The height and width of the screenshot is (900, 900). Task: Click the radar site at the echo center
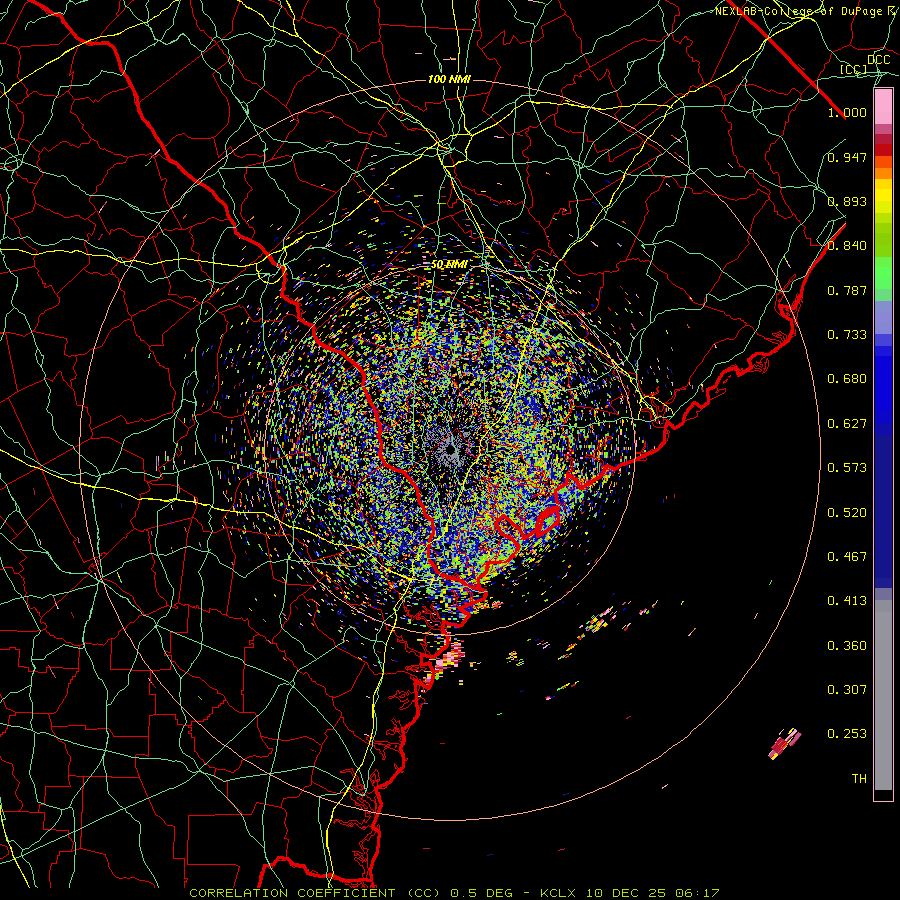coord(452,449)
